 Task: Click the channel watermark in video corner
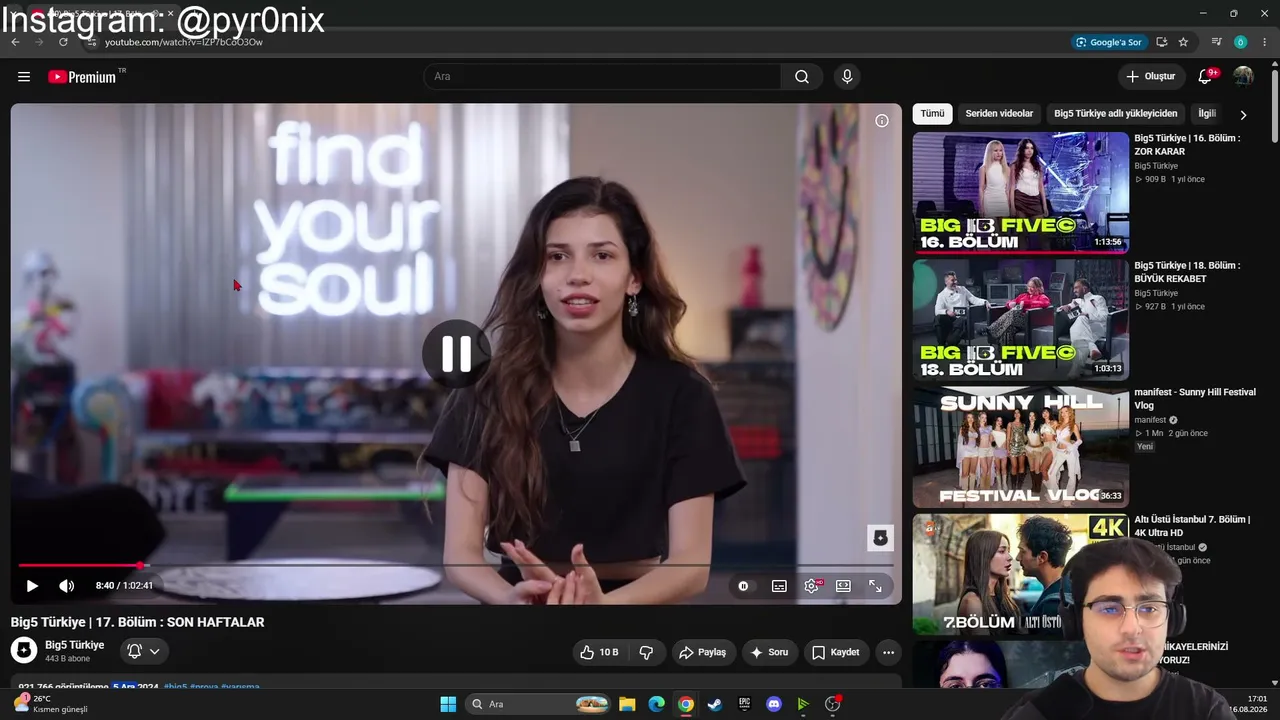[x=880, y=538]
